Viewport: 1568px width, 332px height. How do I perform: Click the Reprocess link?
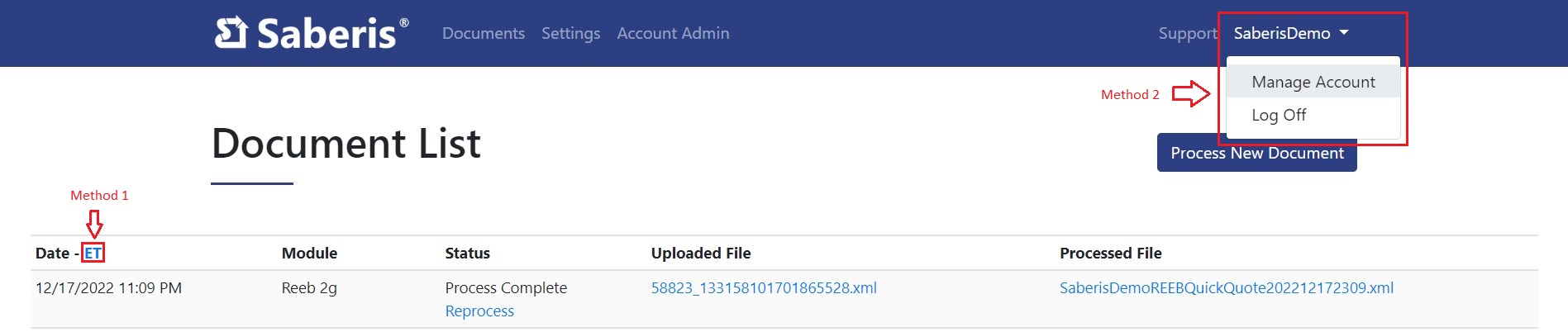[x=479, y=311]
